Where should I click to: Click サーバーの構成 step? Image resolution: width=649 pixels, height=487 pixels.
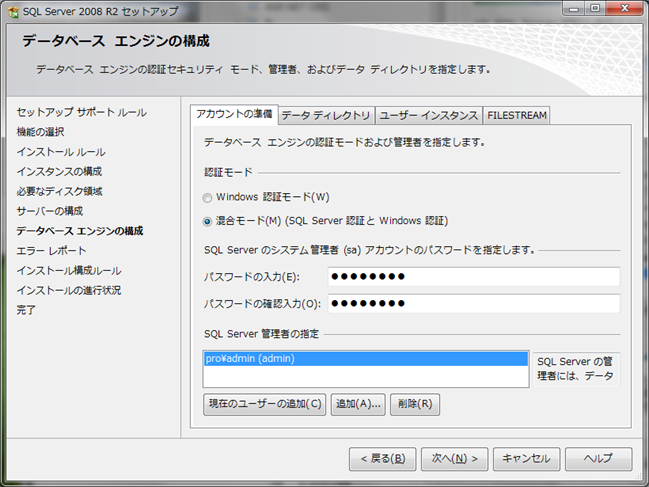pos(50,211)
